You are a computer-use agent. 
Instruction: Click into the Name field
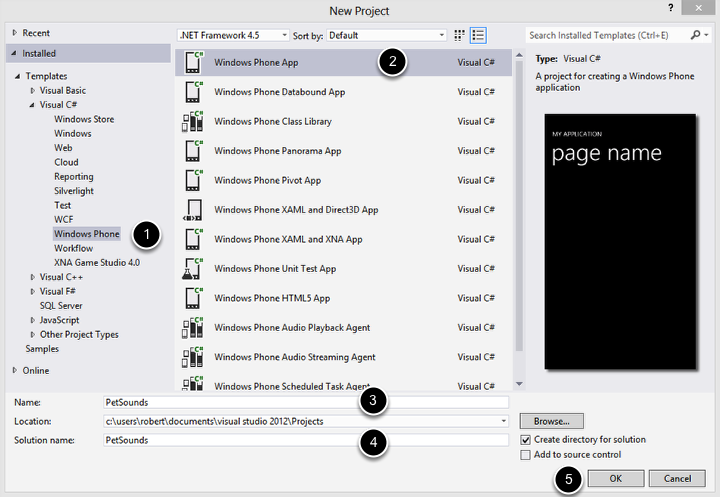point(306,402)
